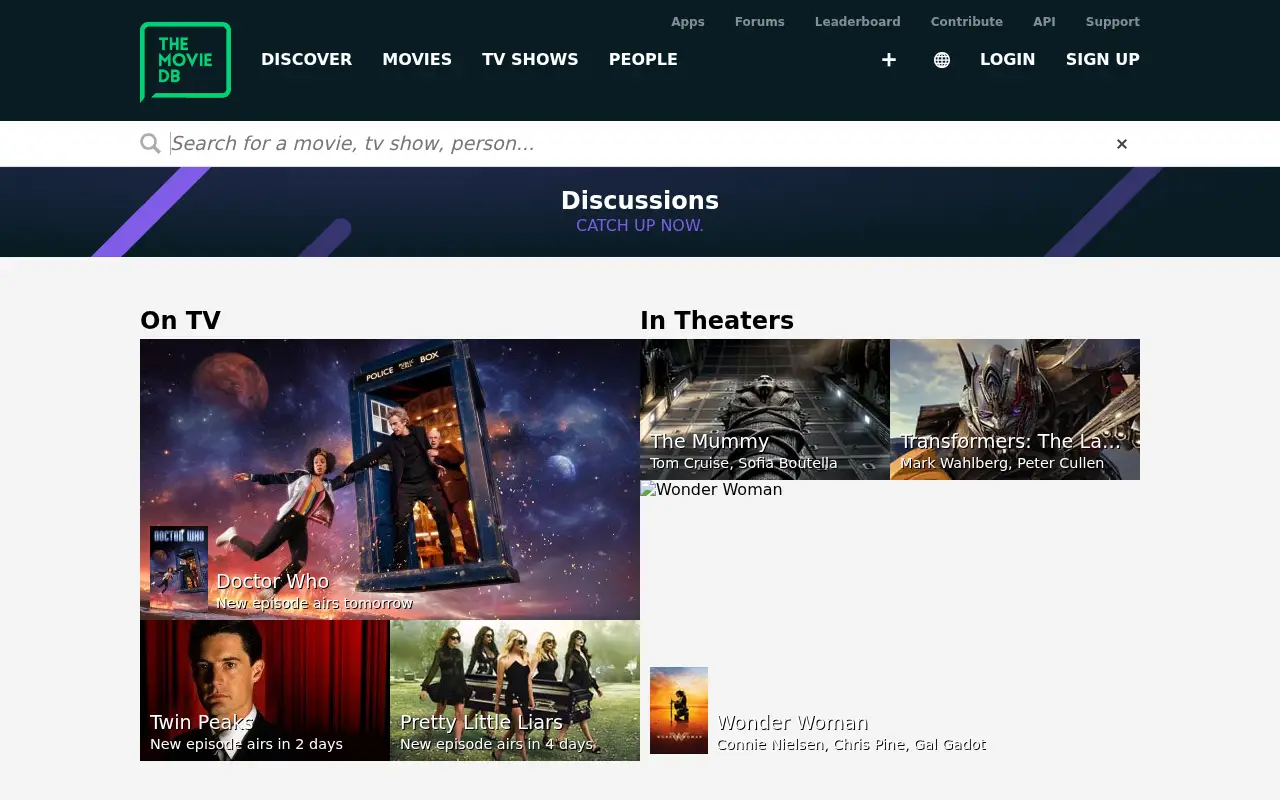Click the Wonder Woman title text
1280x800 pixels.
(792, 722)
